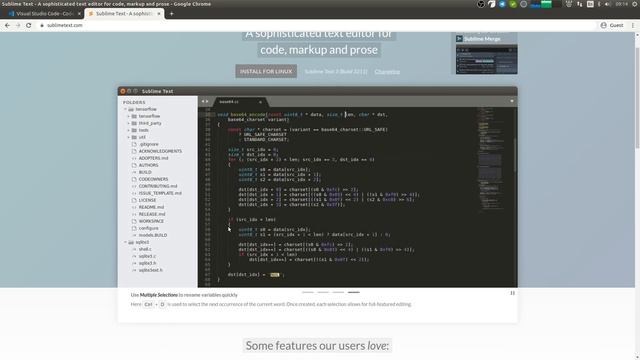Select the AUTHORS file
This screenshot has width=640, height=360.
pyautogui.click(x=149, y=165)
